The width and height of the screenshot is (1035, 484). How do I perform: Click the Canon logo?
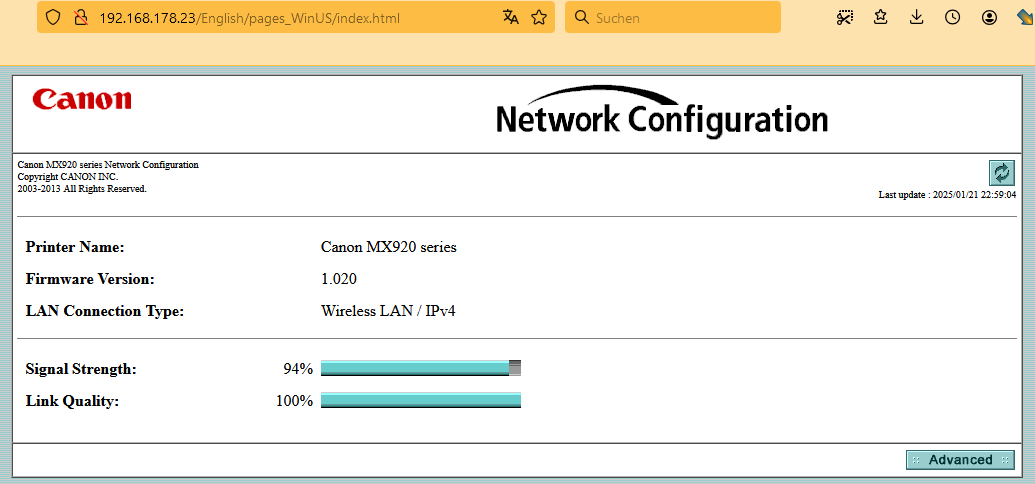[82, 100]
